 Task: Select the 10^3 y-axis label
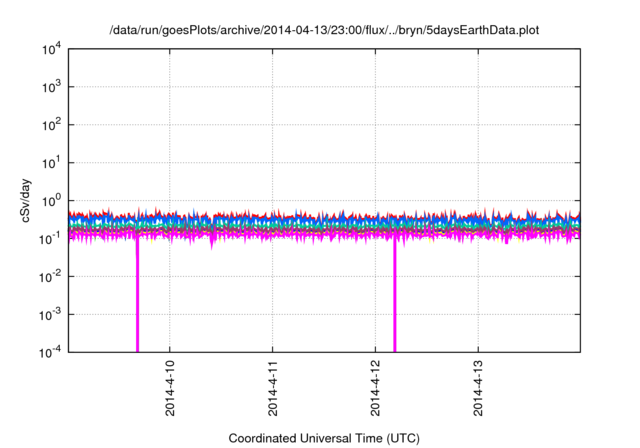pos(52,87)
